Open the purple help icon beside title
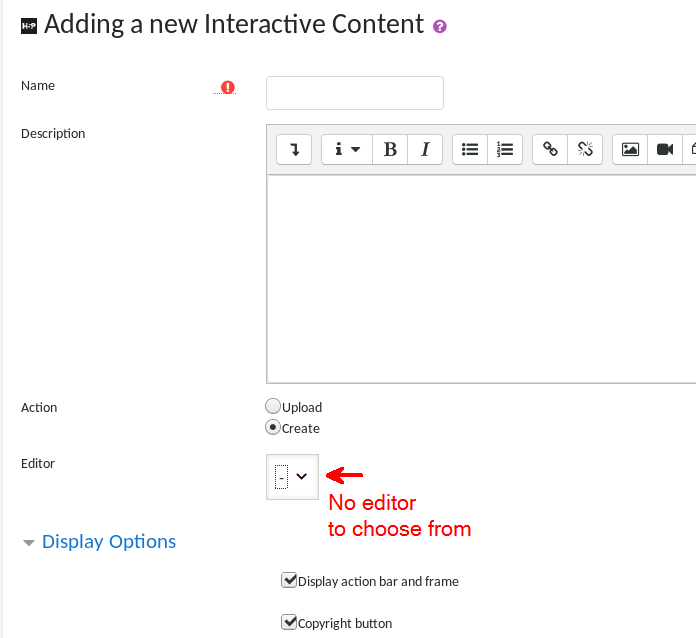The width and height of the screenshot is (696, 638). pos(439,27)
